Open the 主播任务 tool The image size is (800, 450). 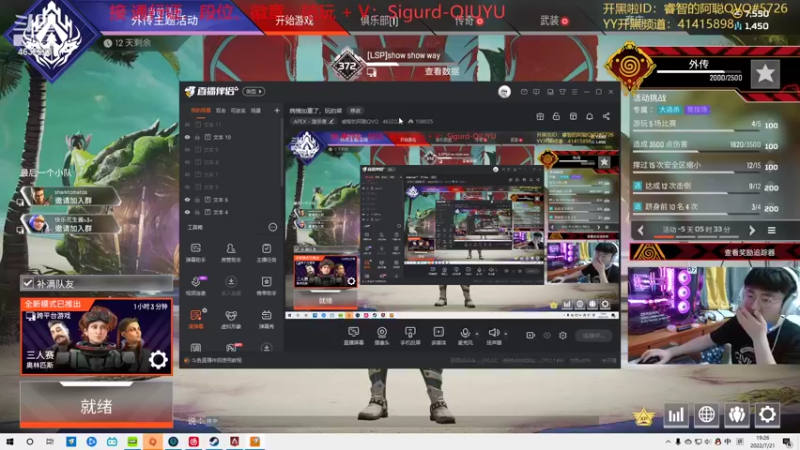click(x=266, y=253)
